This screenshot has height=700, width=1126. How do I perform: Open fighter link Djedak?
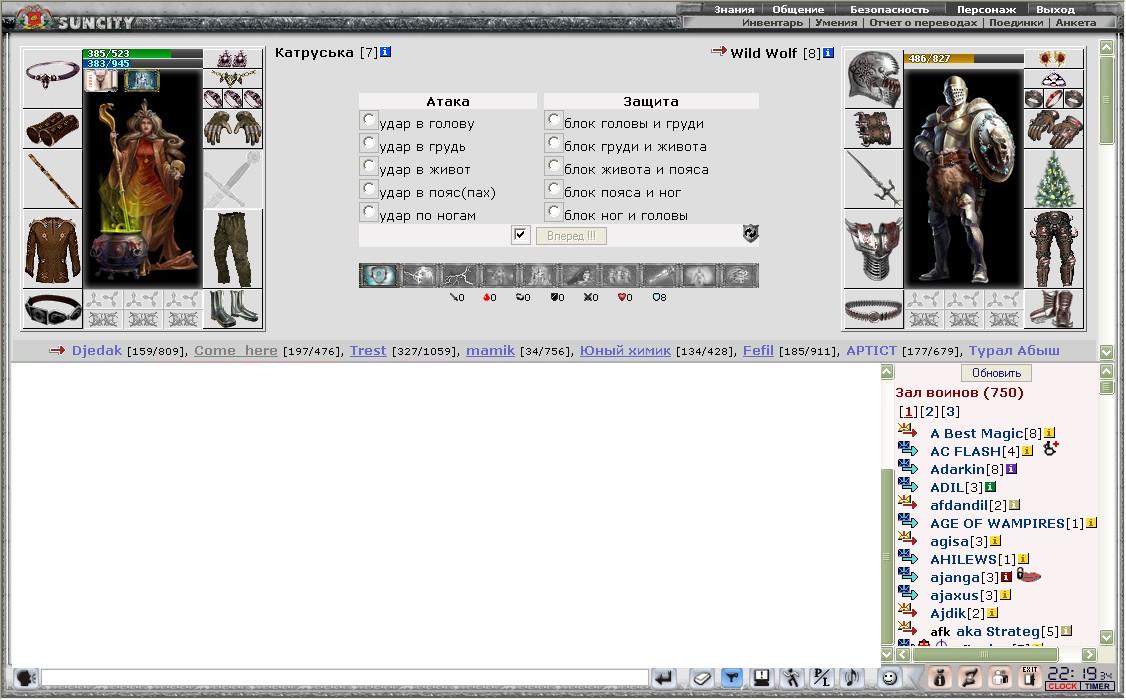point(97,350)
